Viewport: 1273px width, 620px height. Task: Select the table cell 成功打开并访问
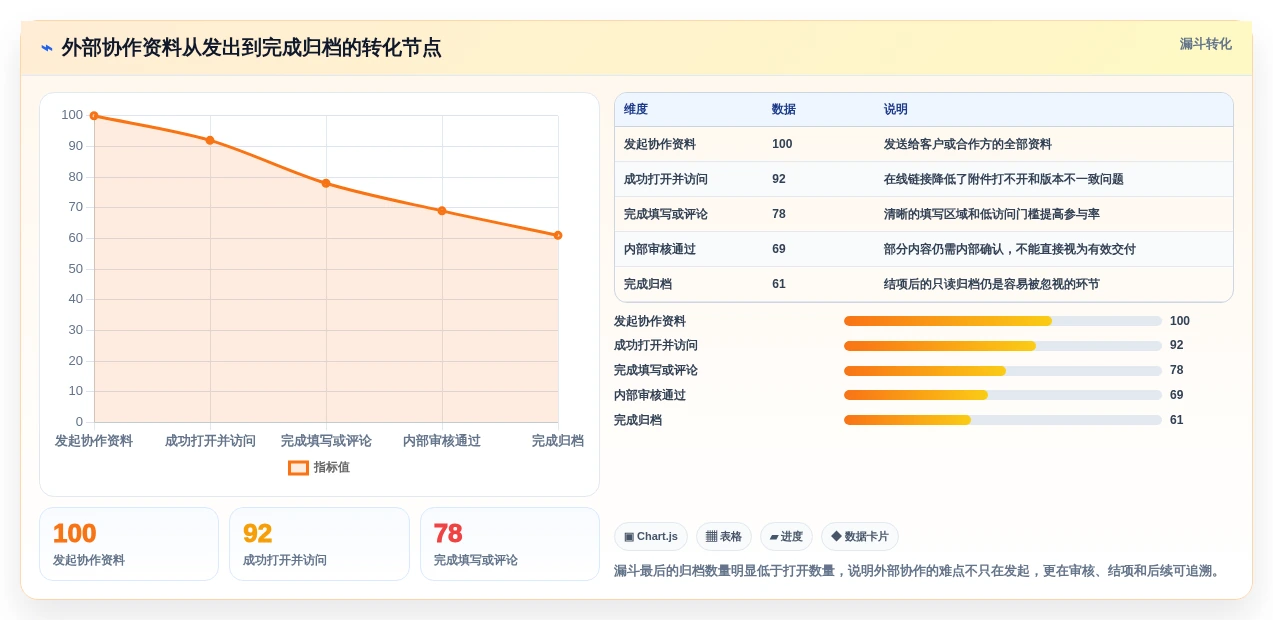click(x=666, y=179)
